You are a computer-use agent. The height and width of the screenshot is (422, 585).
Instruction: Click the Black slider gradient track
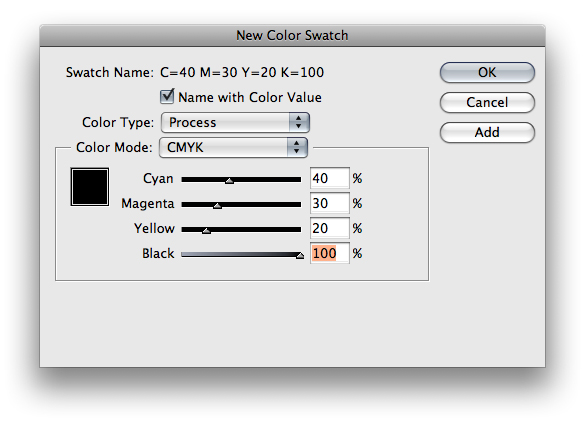click(241, 254)
